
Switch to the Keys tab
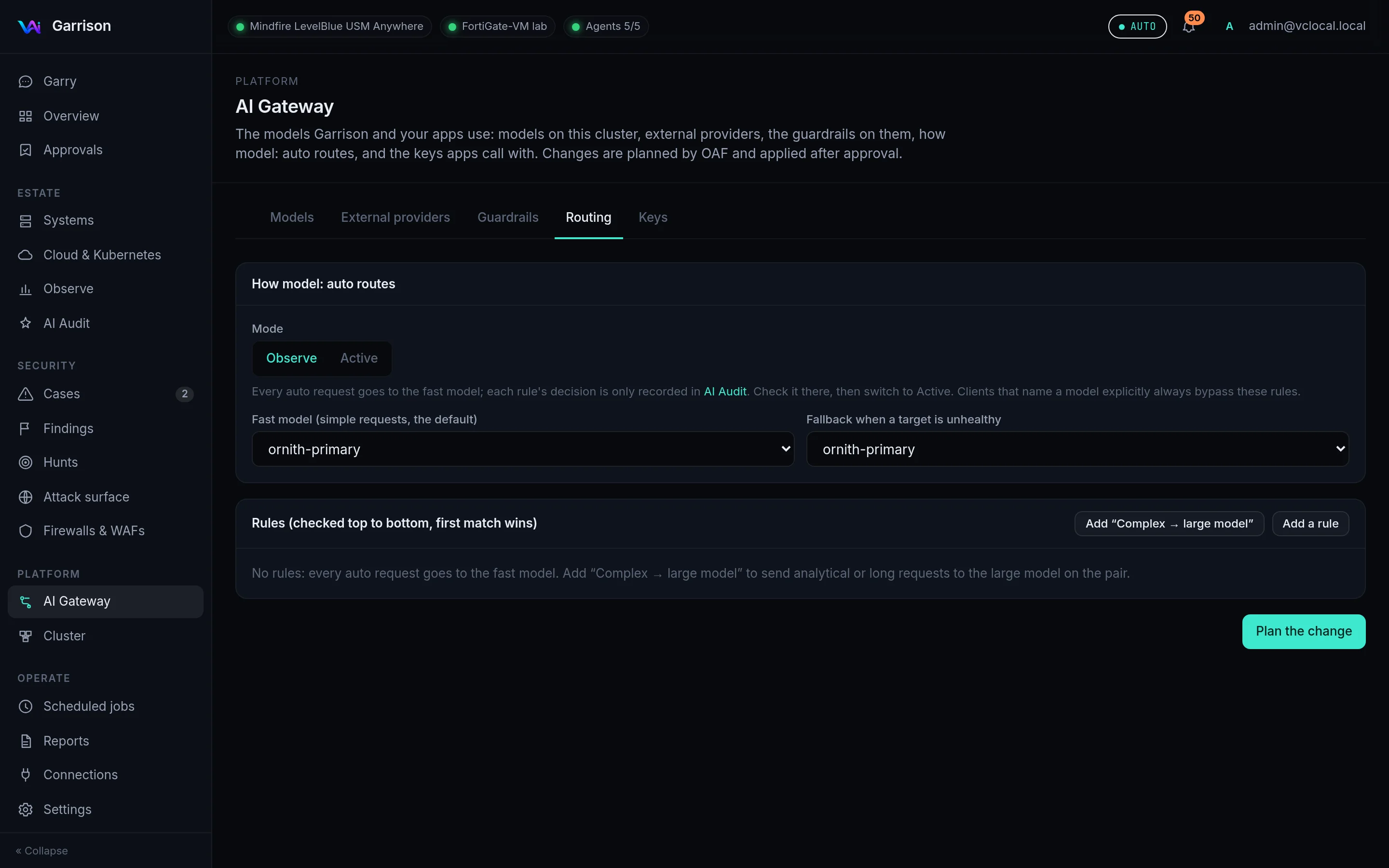pos(653,217)
